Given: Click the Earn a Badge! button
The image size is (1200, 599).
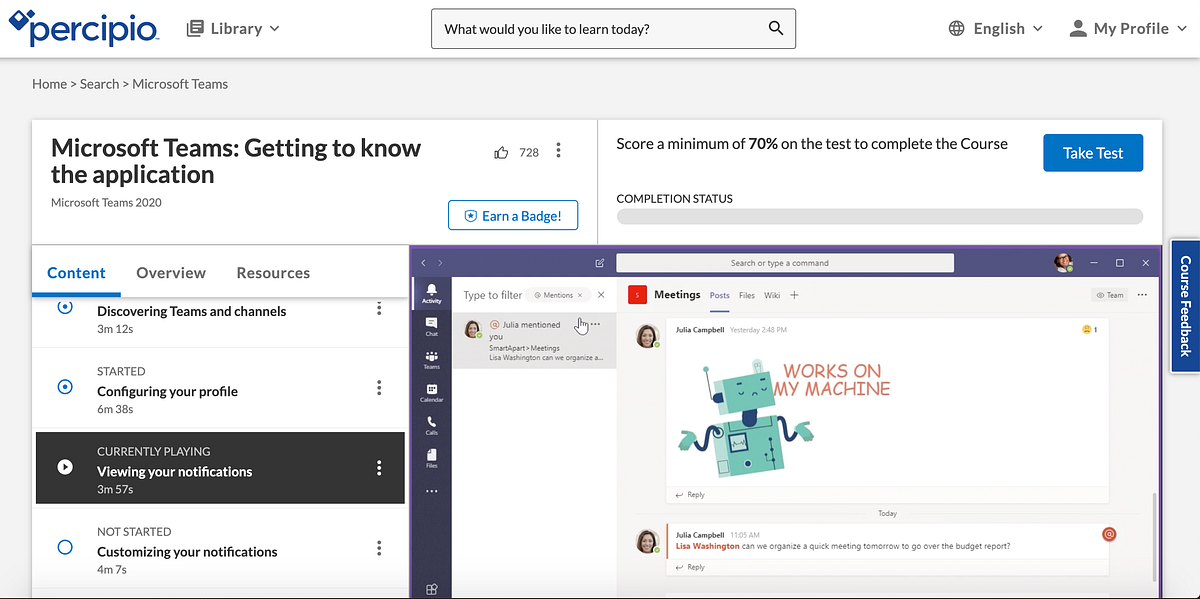Looking at the screenshot, I should [513, 215].
